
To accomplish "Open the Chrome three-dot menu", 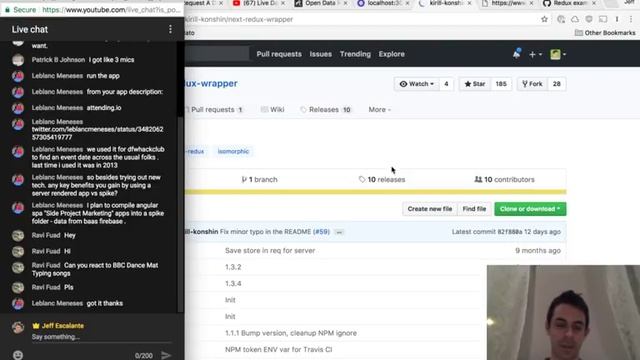I will 631,19.
